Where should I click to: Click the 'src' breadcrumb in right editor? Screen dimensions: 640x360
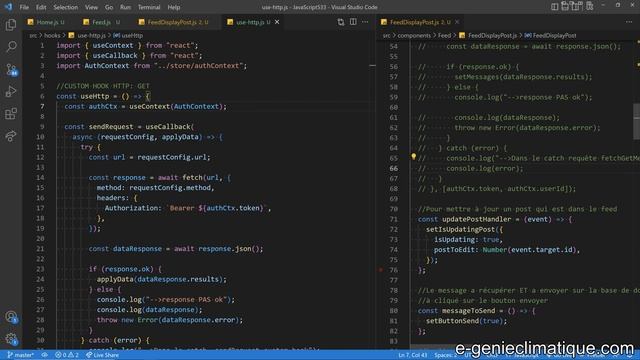386,36
